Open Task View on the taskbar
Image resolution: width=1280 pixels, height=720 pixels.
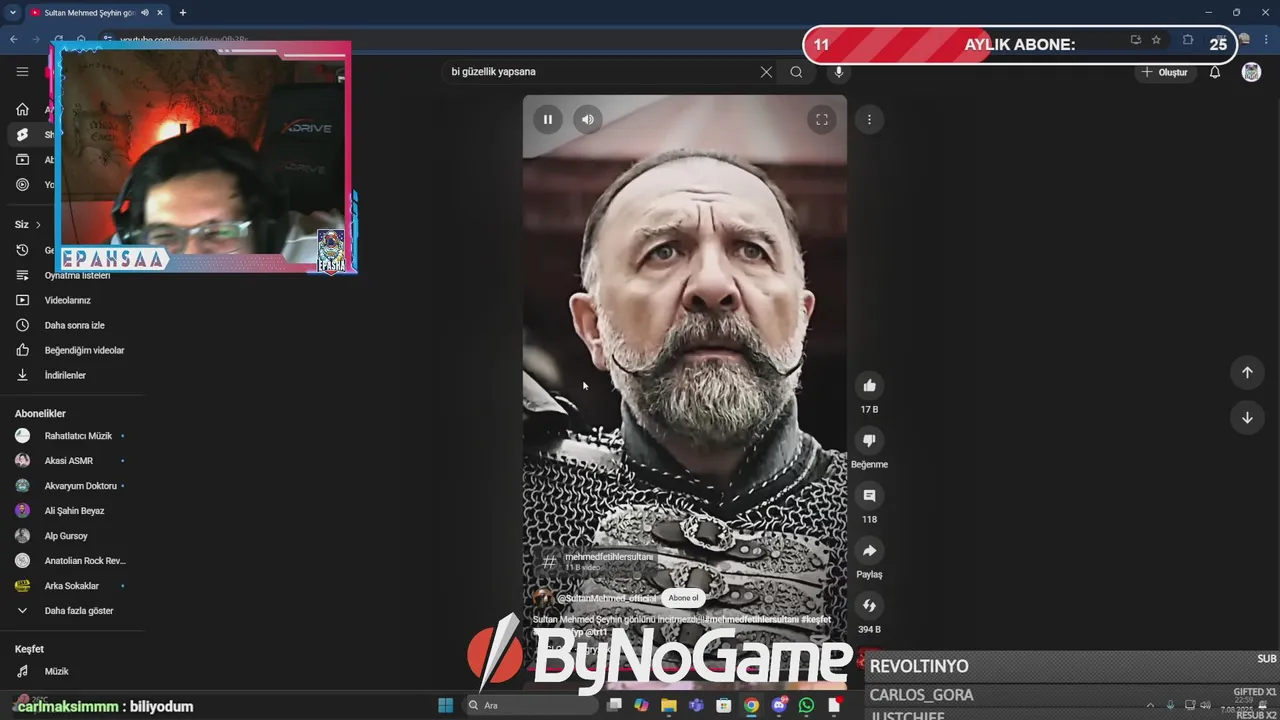615,705
